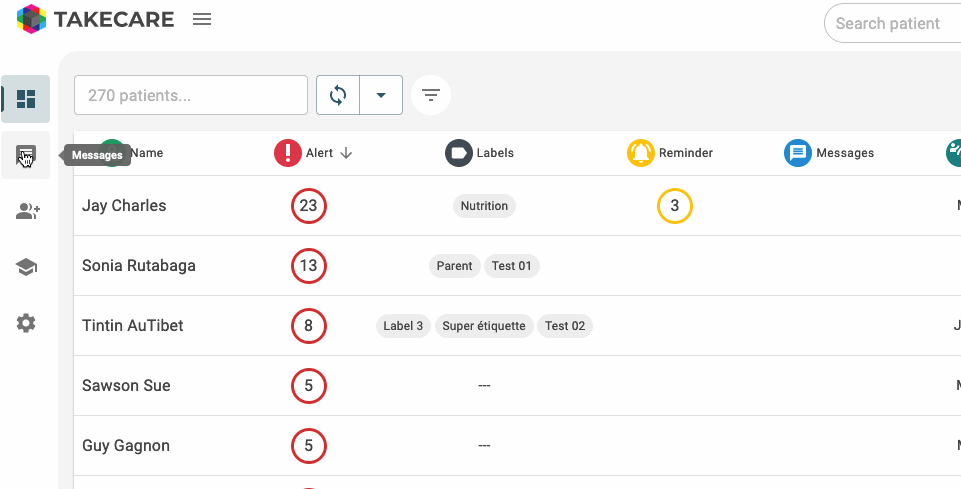Click the TAKECARE cube logo
Screen dimensions: 961x489
point(31,19)
